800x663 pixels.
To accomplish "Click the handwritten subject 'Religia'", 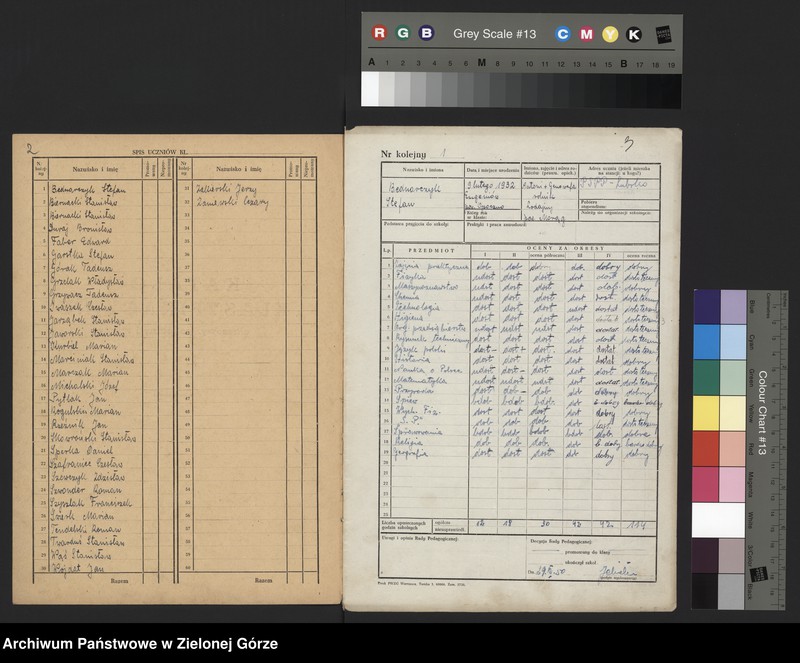I will (409, 442).
